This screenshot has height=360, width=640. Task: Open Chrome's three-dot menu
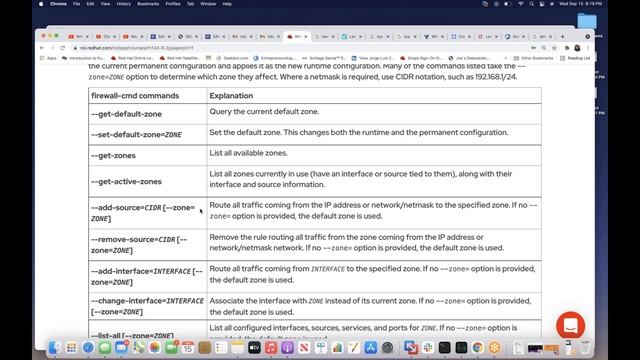(588, 48)
